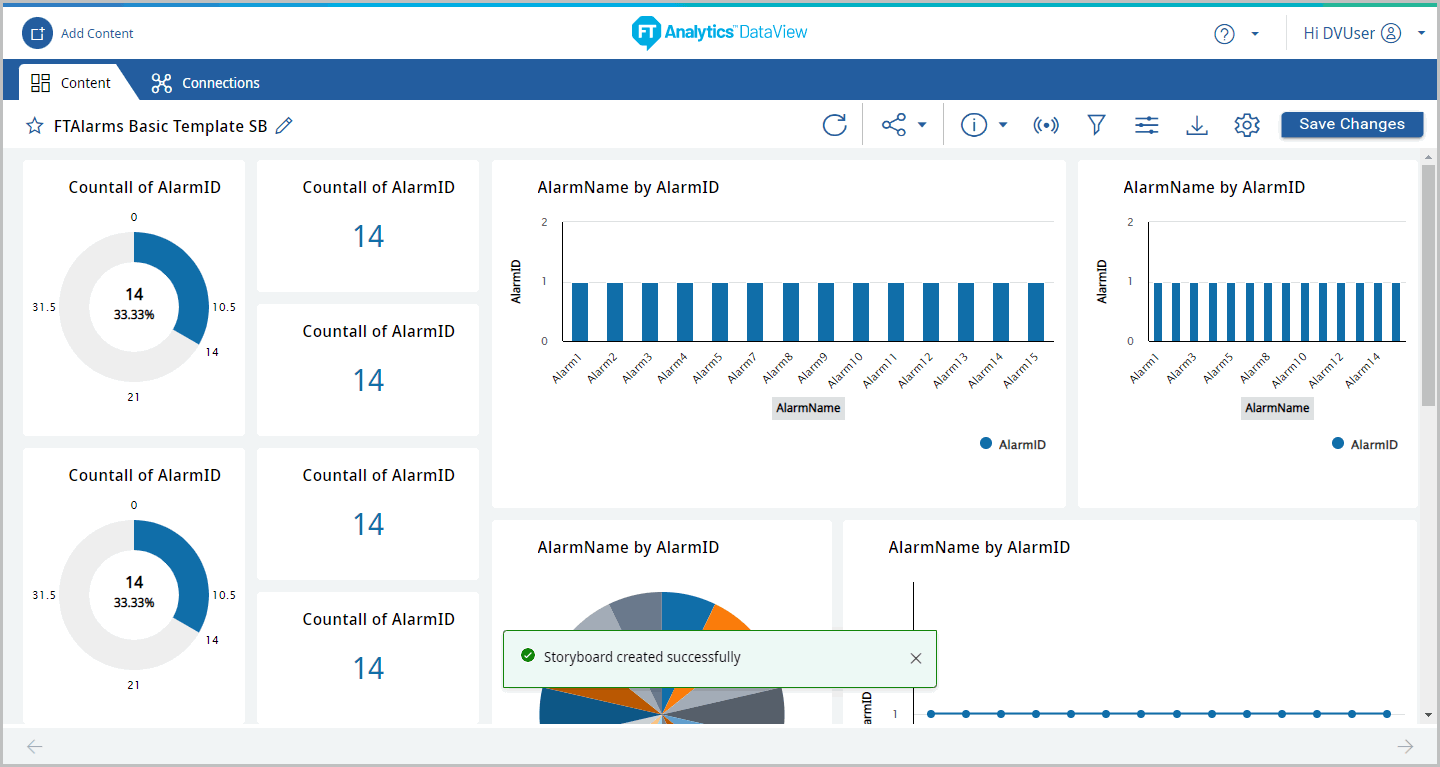Click the AlarmName axis label in wide bar chart
This screenshot has width=1440, height=767.
[x=808, y=408]
